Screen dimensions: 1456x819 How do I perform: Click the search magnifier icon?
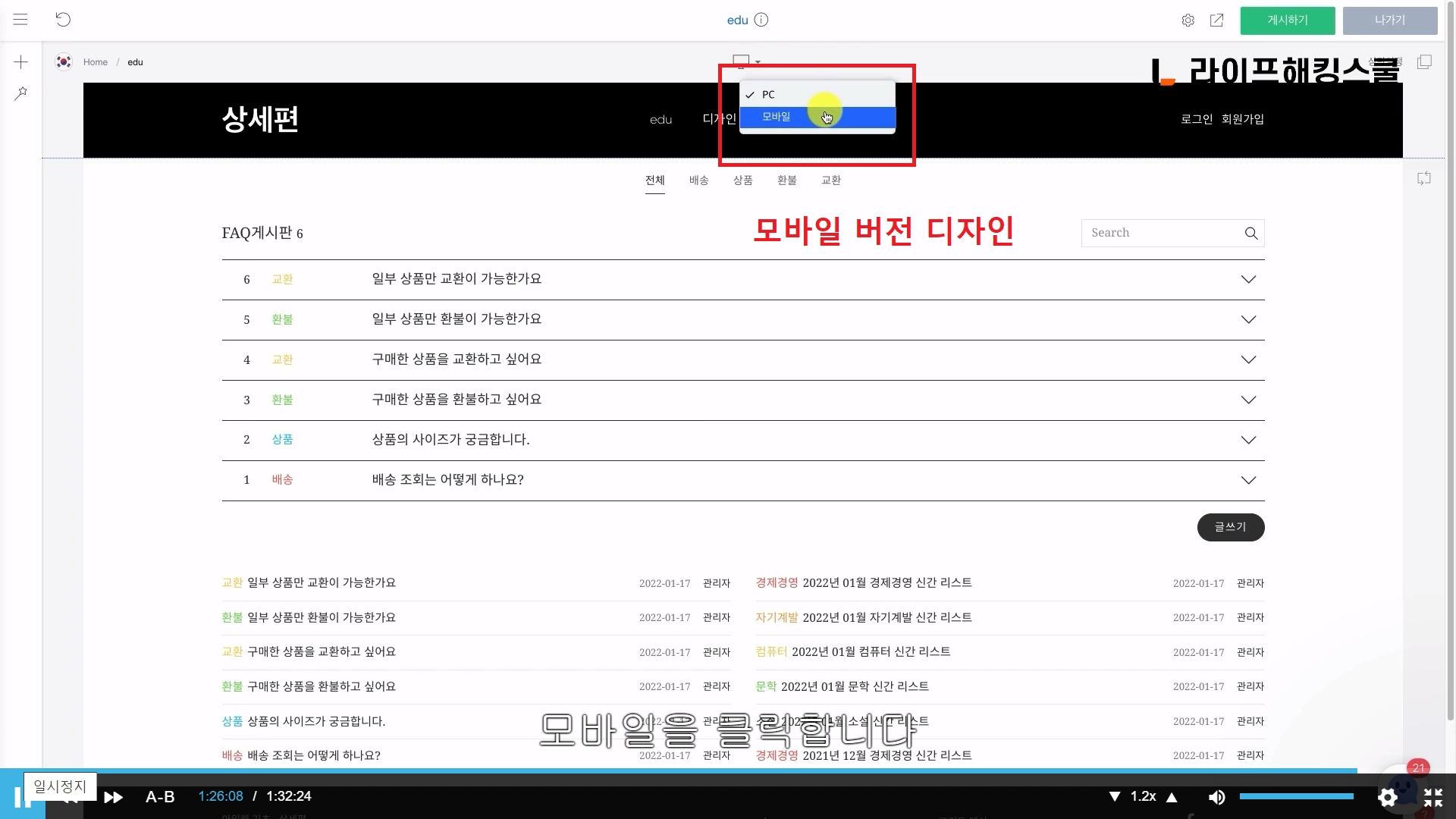click(1251, 234)
